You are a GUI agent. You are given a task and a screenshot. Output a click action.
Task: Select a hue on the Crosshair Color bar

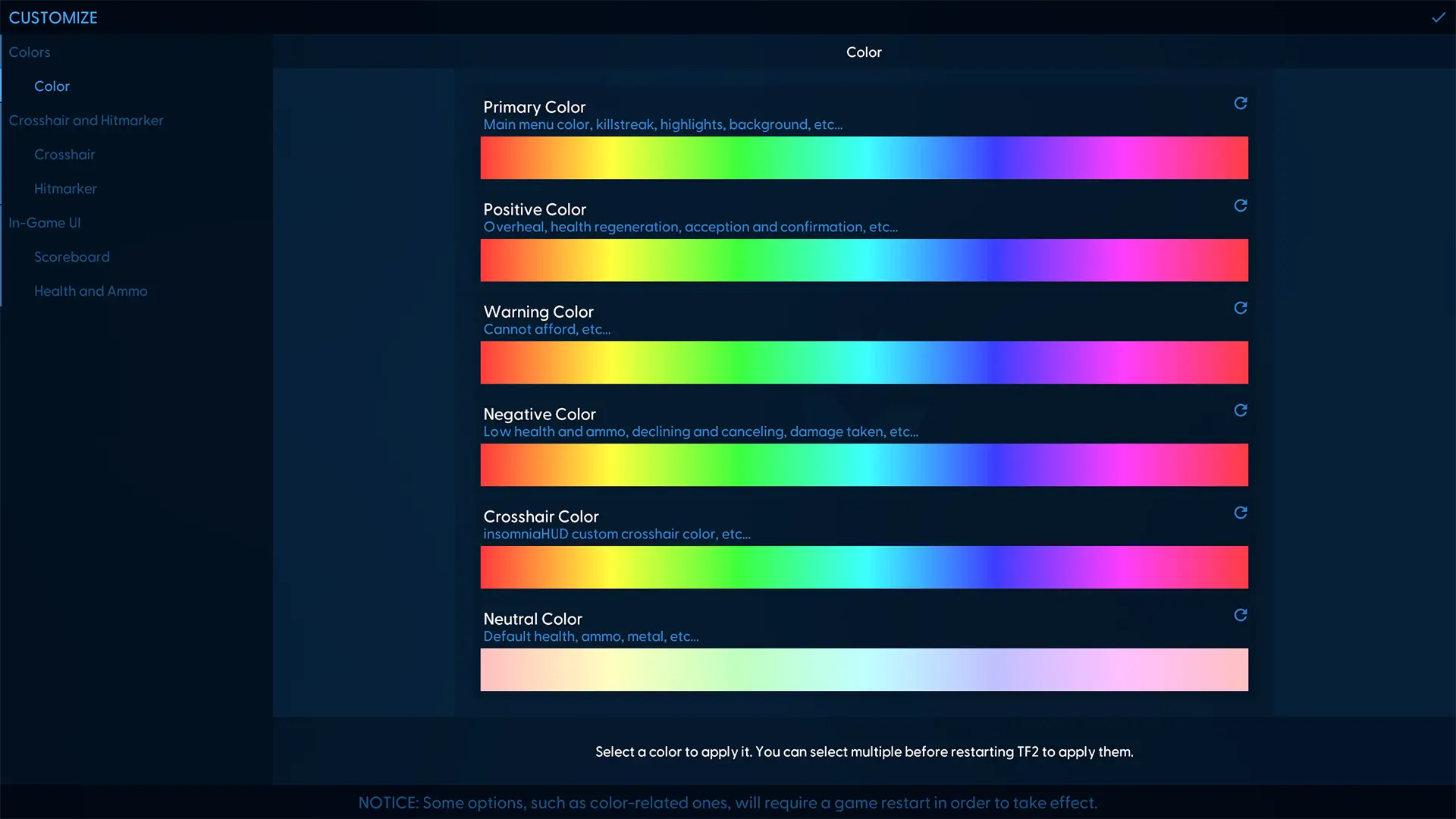click(864, 567)
